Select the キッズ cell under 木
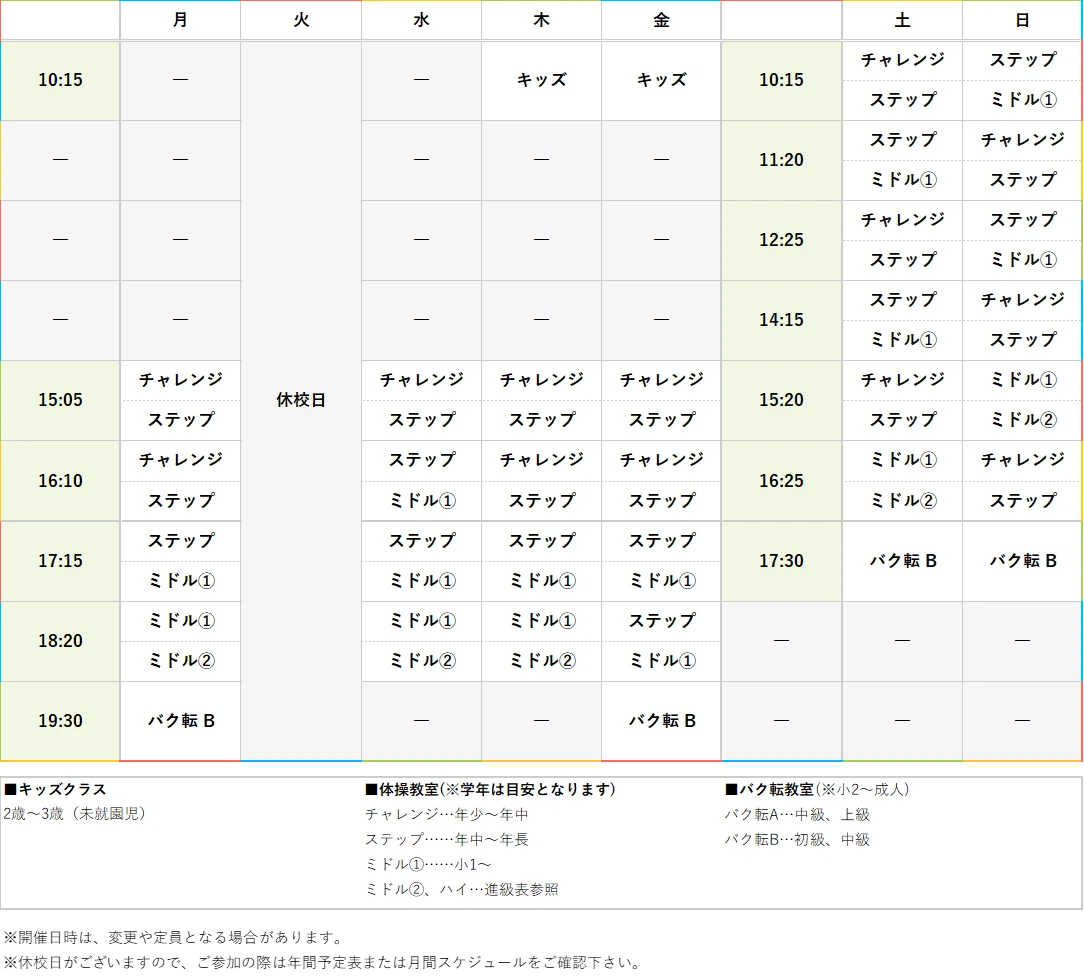The height and width of the screenshot is (977, 1084). 540,80
